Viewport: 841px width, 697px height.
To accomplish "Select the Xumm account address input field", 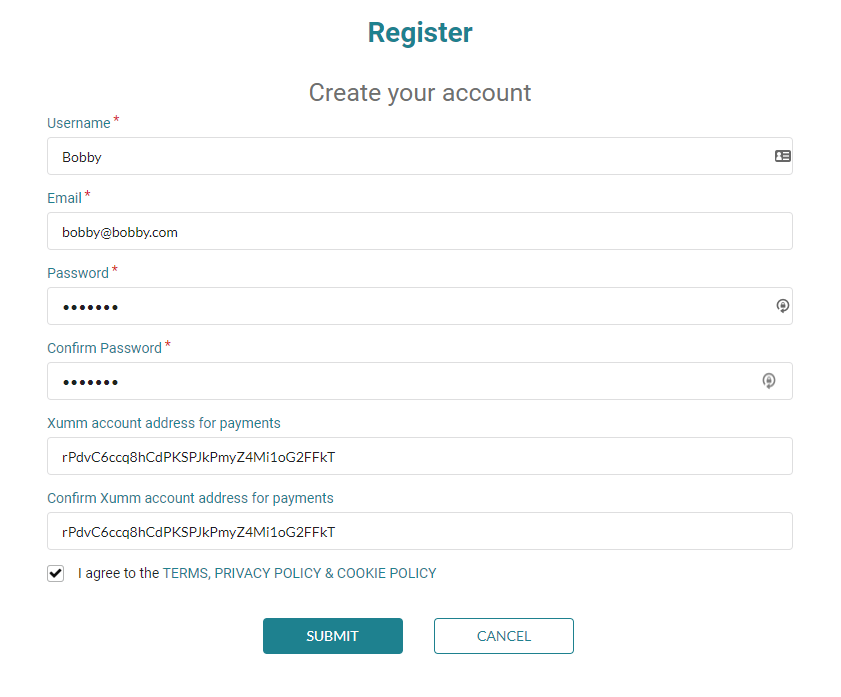I will coord(420,456).
